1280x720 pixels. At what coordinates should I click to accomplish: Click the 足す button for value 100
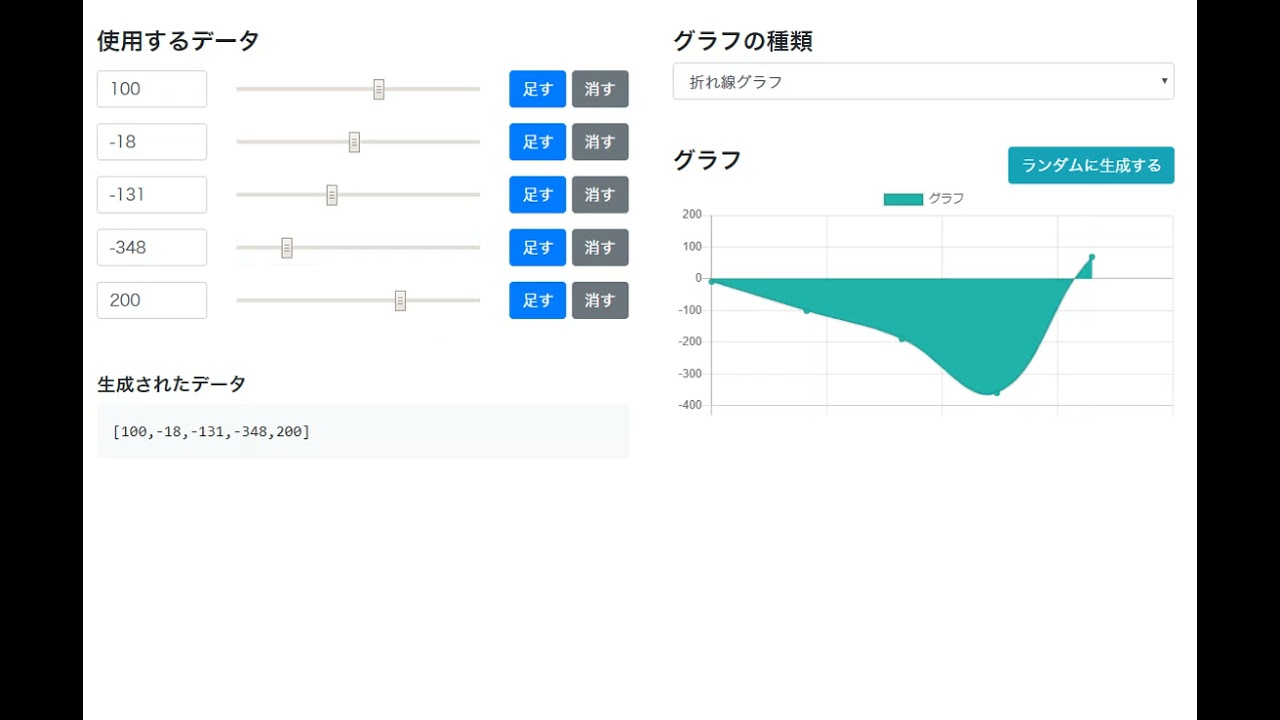pos(537,89)
